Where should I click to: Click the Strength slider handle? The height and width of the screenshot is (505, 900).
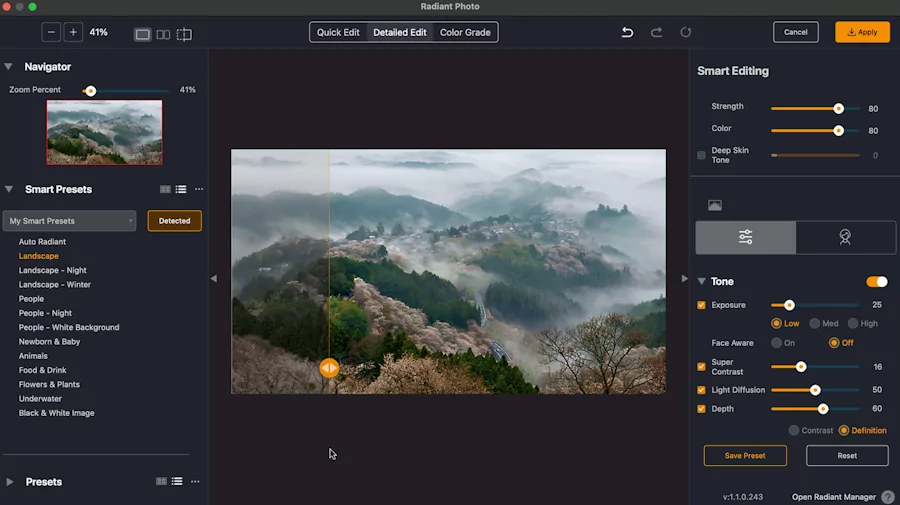click(x=838, y=108)
